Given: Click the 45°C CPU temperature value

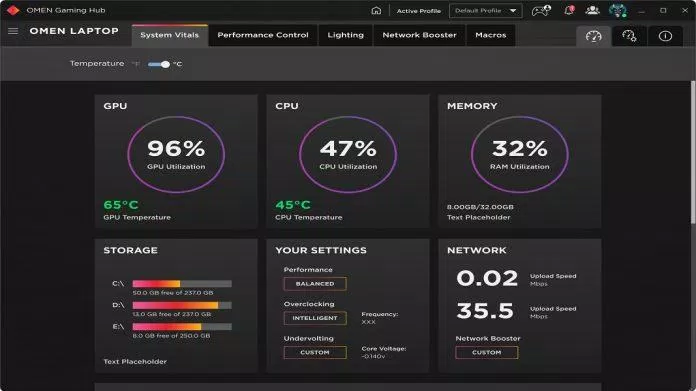Looking at the screenshot, I should pos(293,205).
